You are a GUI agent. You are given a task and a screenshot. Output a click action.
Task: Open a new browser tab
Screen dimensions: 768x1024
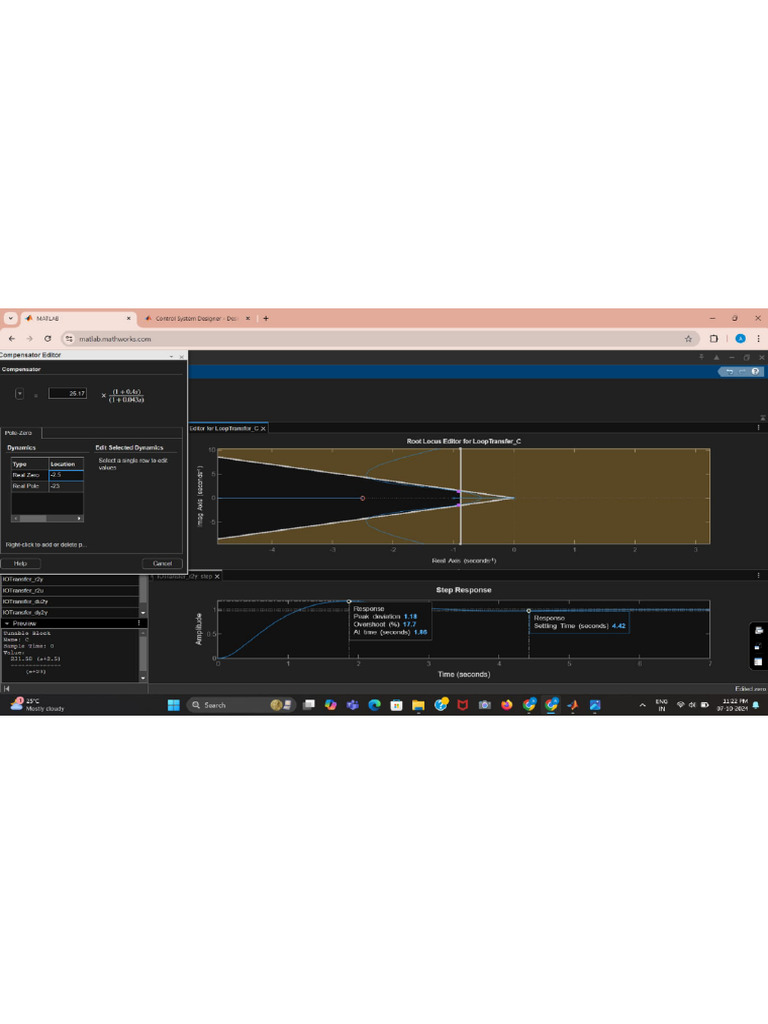tap(266, 318)
